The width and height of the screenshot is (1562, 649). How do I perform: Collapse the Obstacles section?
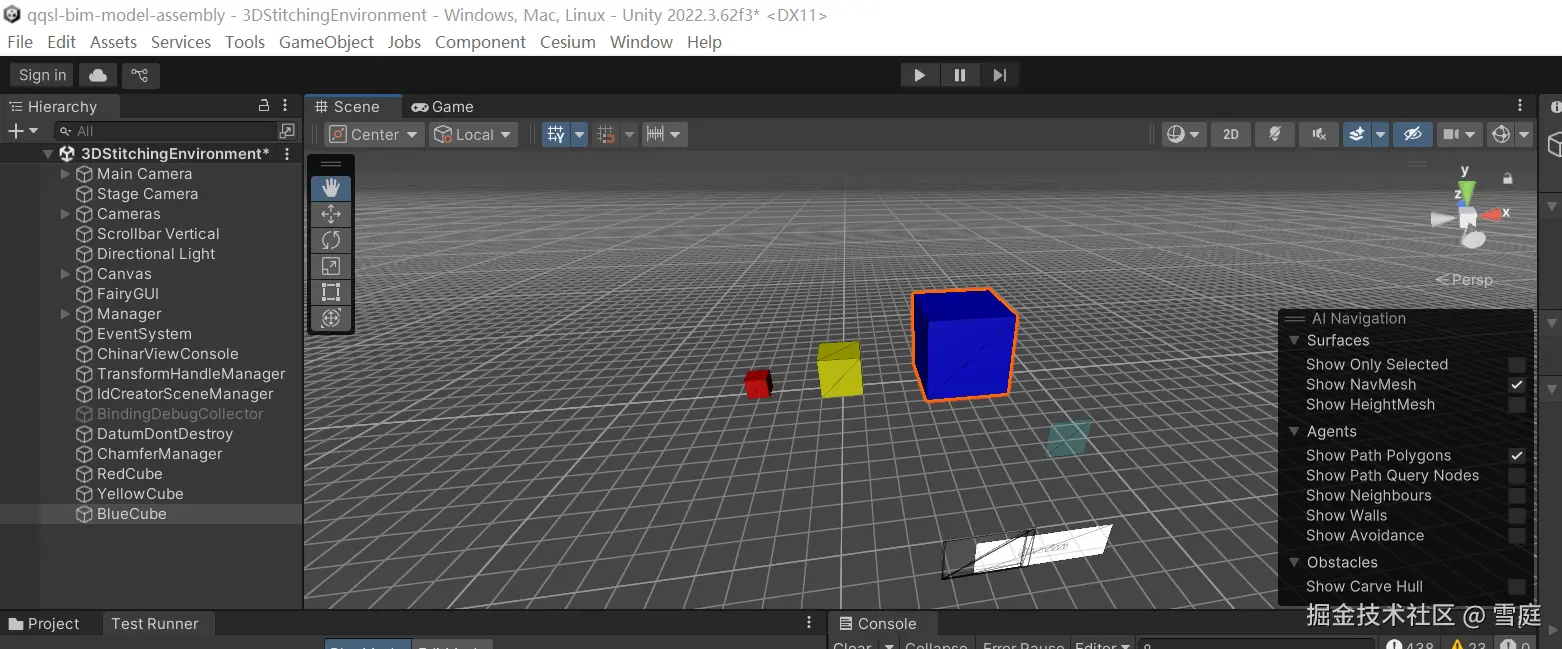point(1293,563)
